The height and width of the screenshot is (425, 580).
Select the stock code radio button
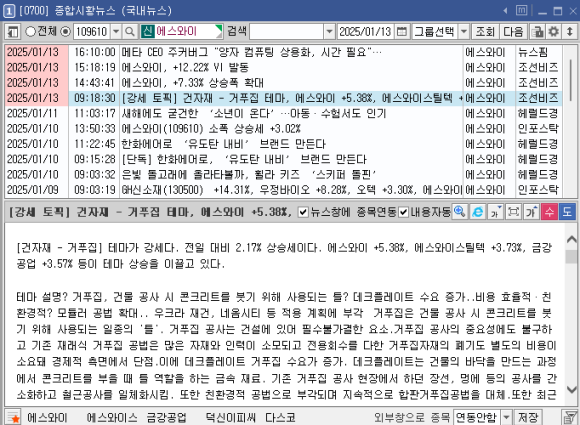click(x=65, y=32)
